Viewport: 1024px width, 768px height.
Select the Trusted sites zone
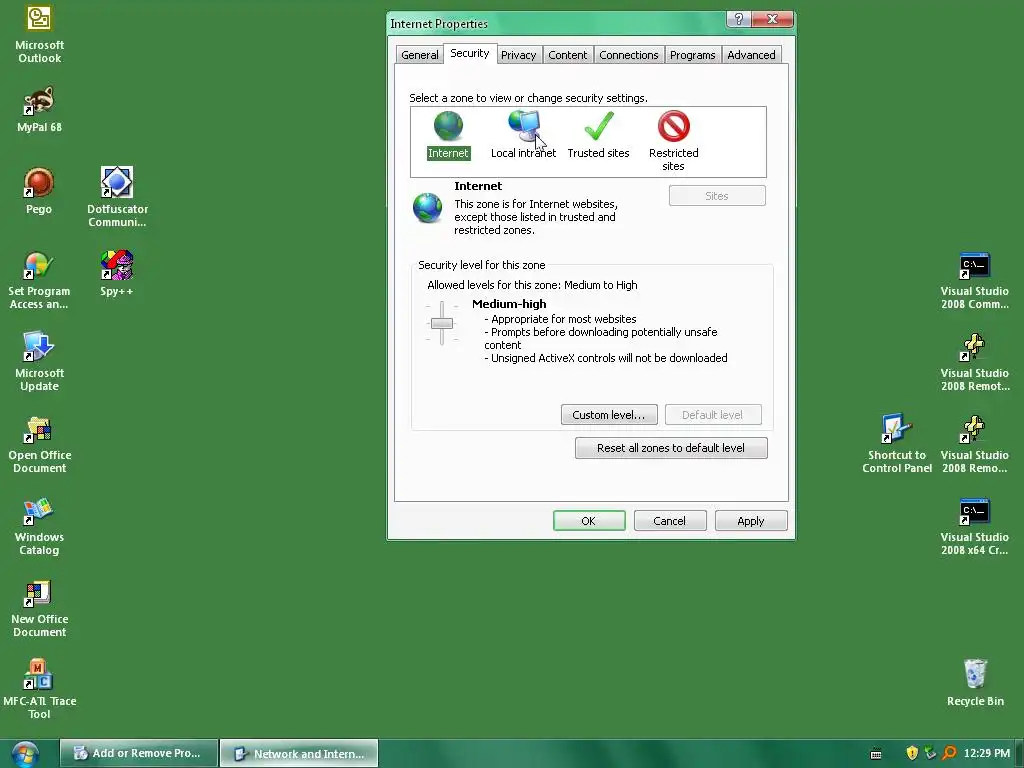pyautogui.click(x=598, y=135)
